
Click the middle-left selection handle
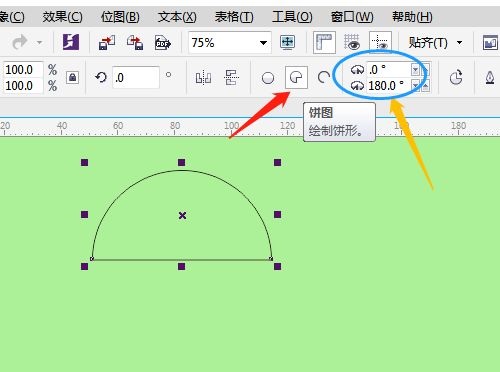click(85, 214)
